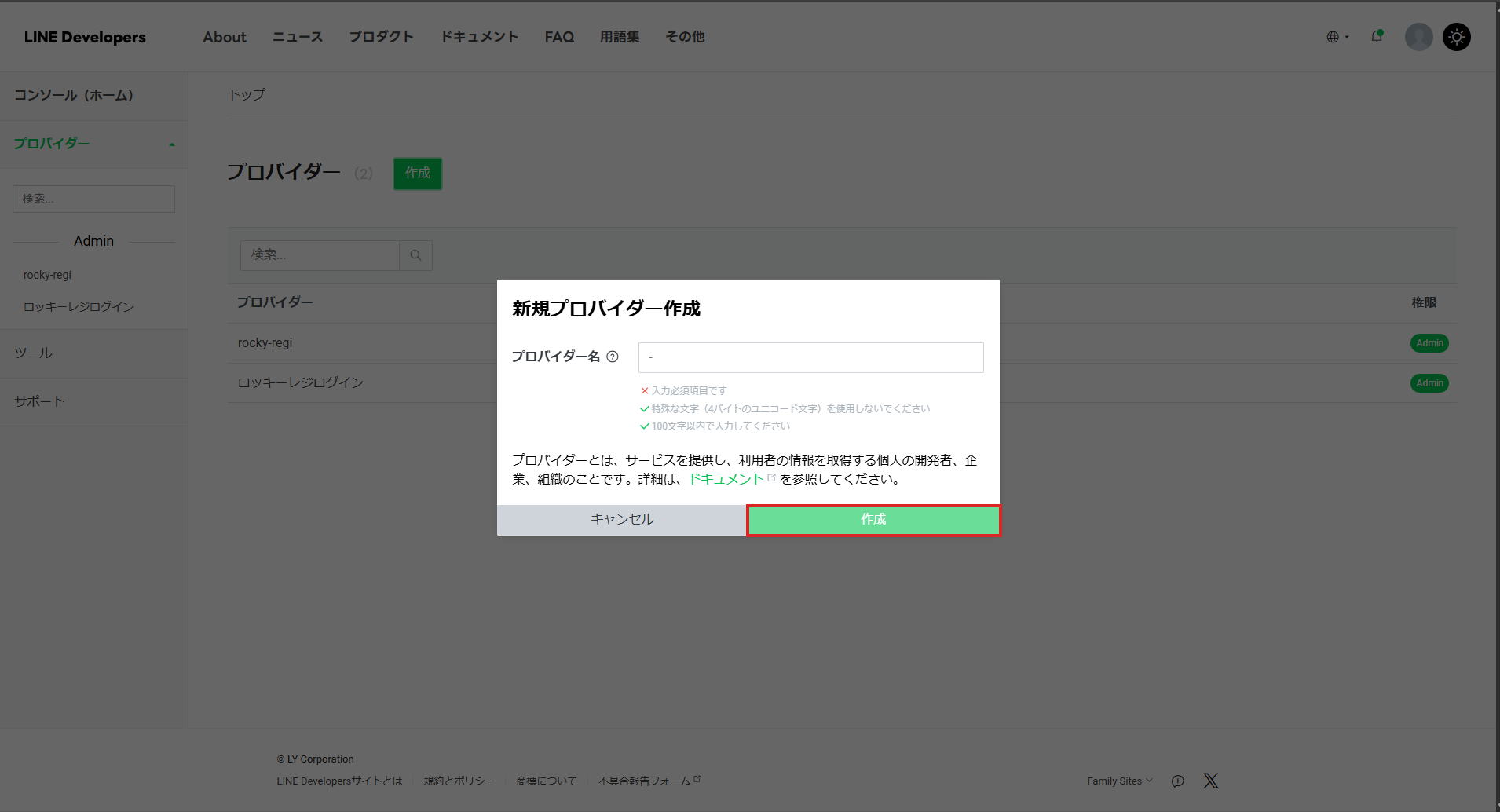1500x812 pixels.
Task: Open the ドキュメント link in dialog text
Action: 726,479
